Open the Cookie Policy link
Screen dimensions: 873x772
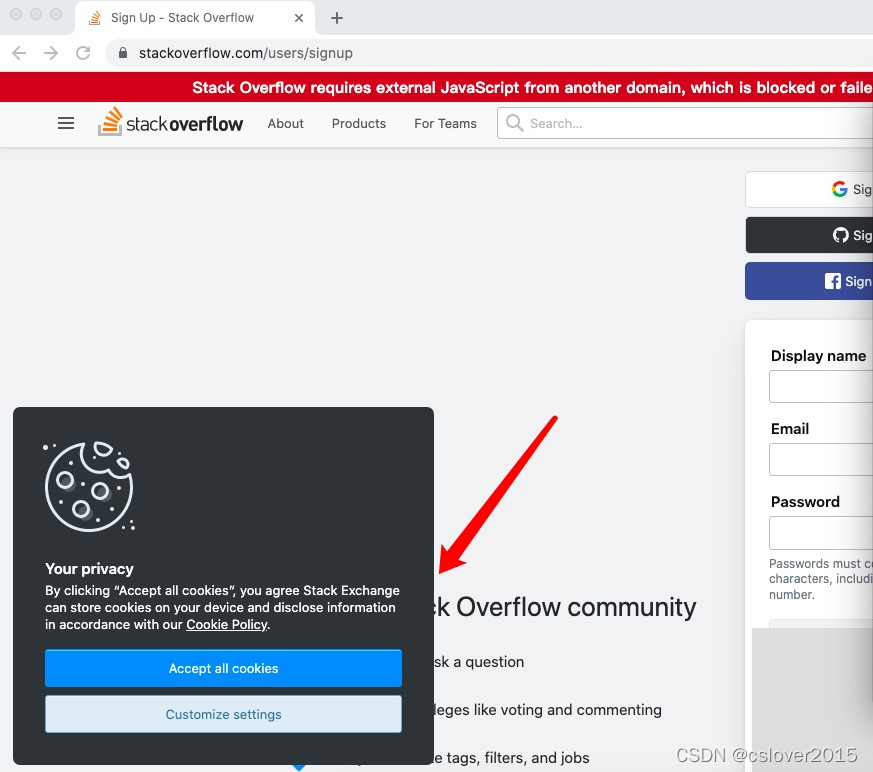[x=227, y=625]
